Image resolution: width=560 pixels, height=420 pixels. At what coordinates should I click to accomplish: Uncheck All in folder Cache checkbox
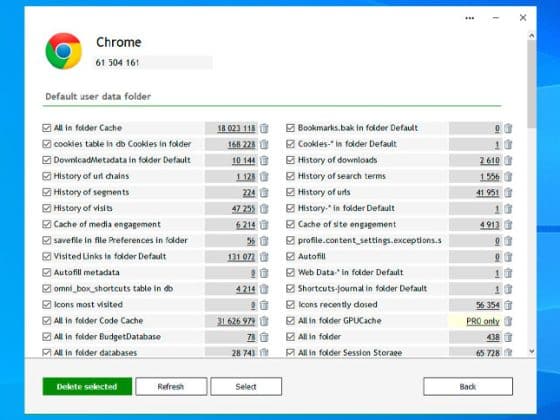pos(46,128)
